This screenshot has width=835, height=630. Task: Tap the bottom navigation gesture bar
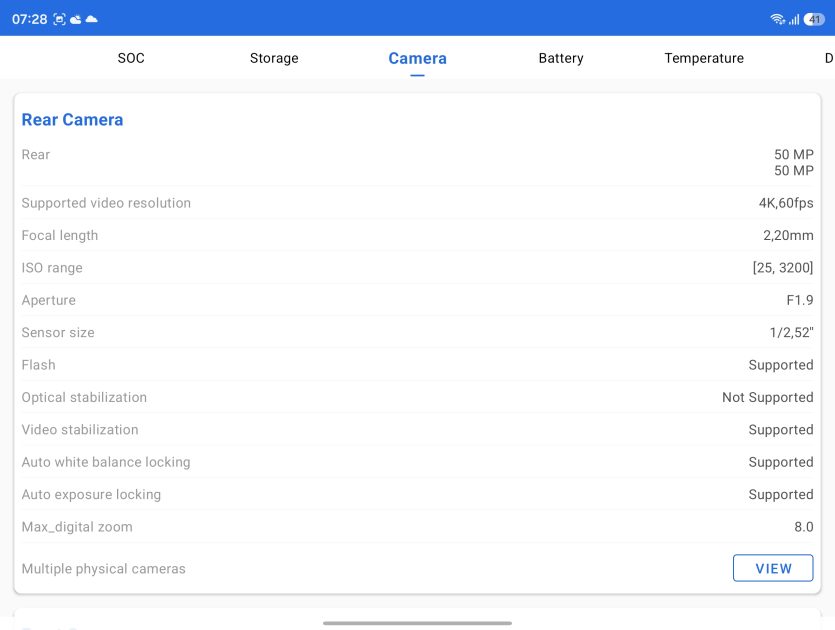pyautogui.click(x=418, y=623)
